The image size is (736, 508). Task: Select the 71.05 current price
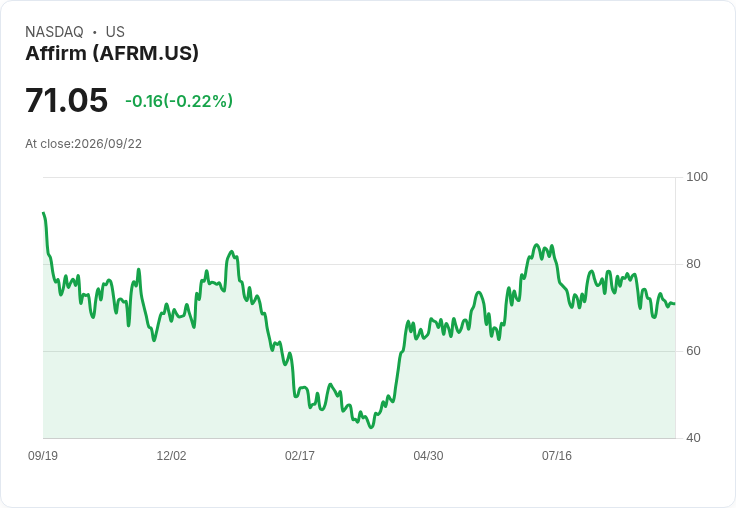(66, 100)
